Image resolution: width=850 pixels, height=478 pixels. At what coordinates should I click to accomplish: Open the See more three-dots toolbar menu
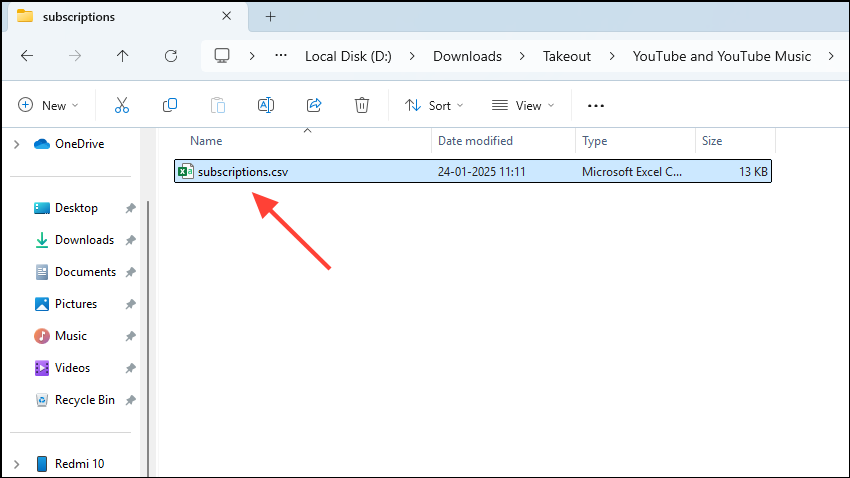(596, 106)
